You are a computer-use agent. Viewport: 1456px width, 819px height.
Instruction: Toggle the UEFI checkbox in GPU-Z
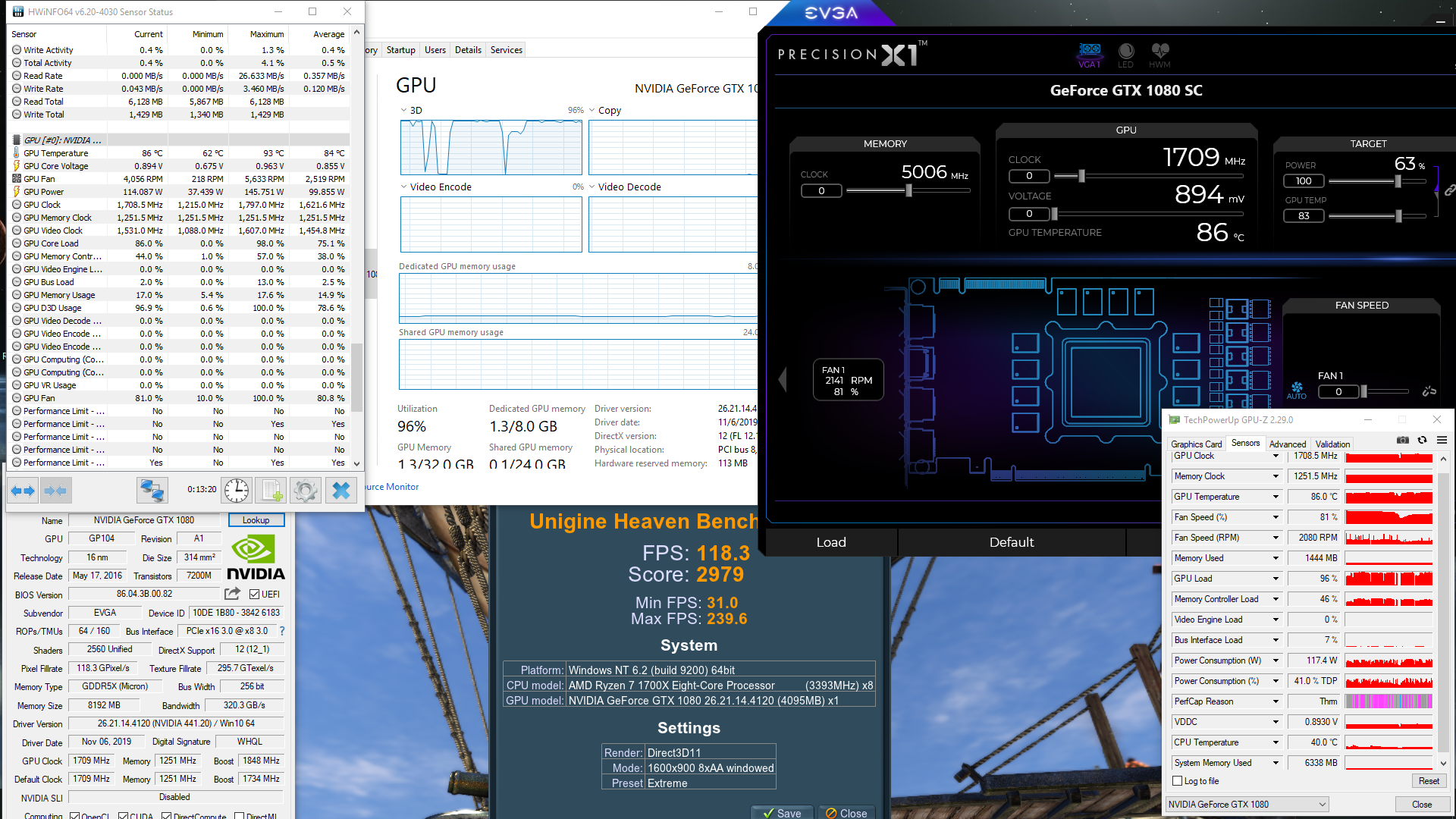click(255, 595)
